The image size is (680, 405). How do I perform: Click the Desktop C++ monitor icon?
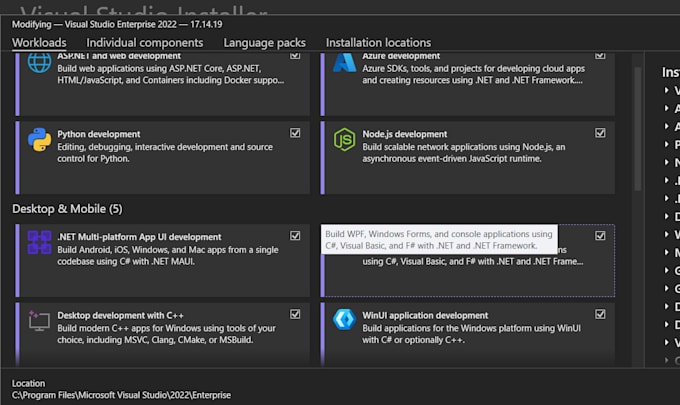click(x=39, y=320)
